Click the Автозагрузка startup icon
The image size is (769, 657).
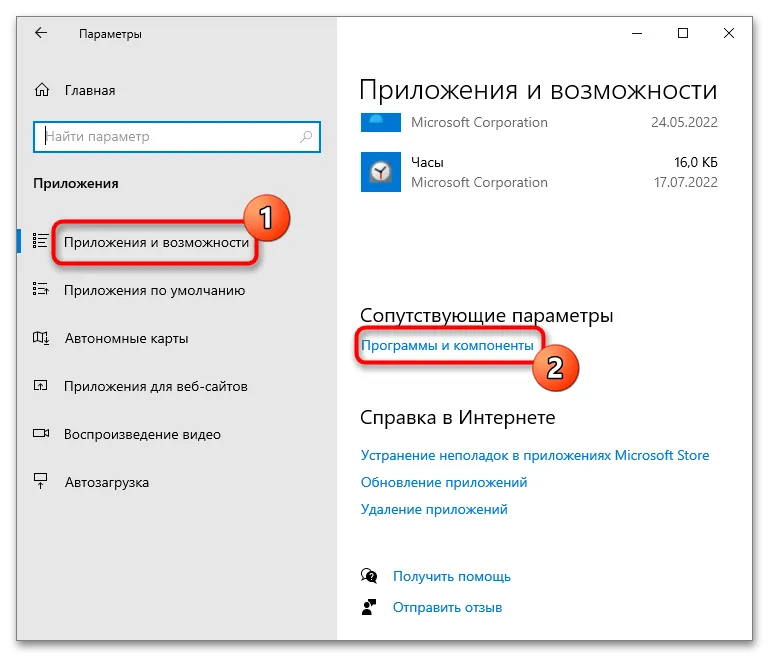click(41, 482)
